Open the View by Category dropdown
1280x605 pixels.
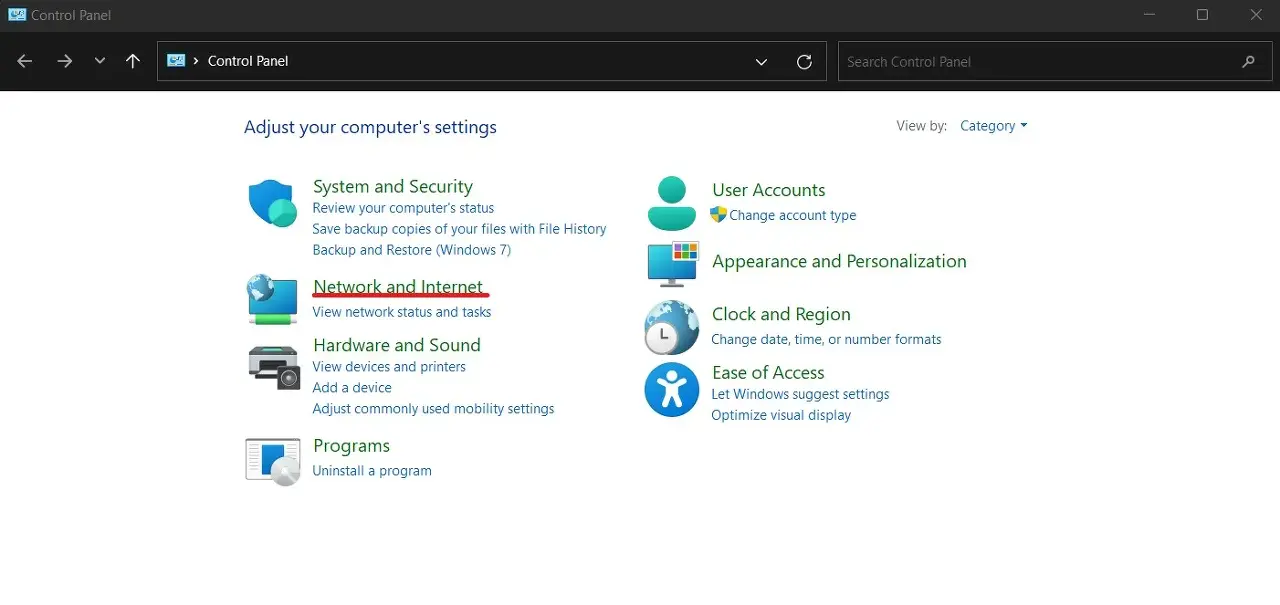(x=993, y=126)
